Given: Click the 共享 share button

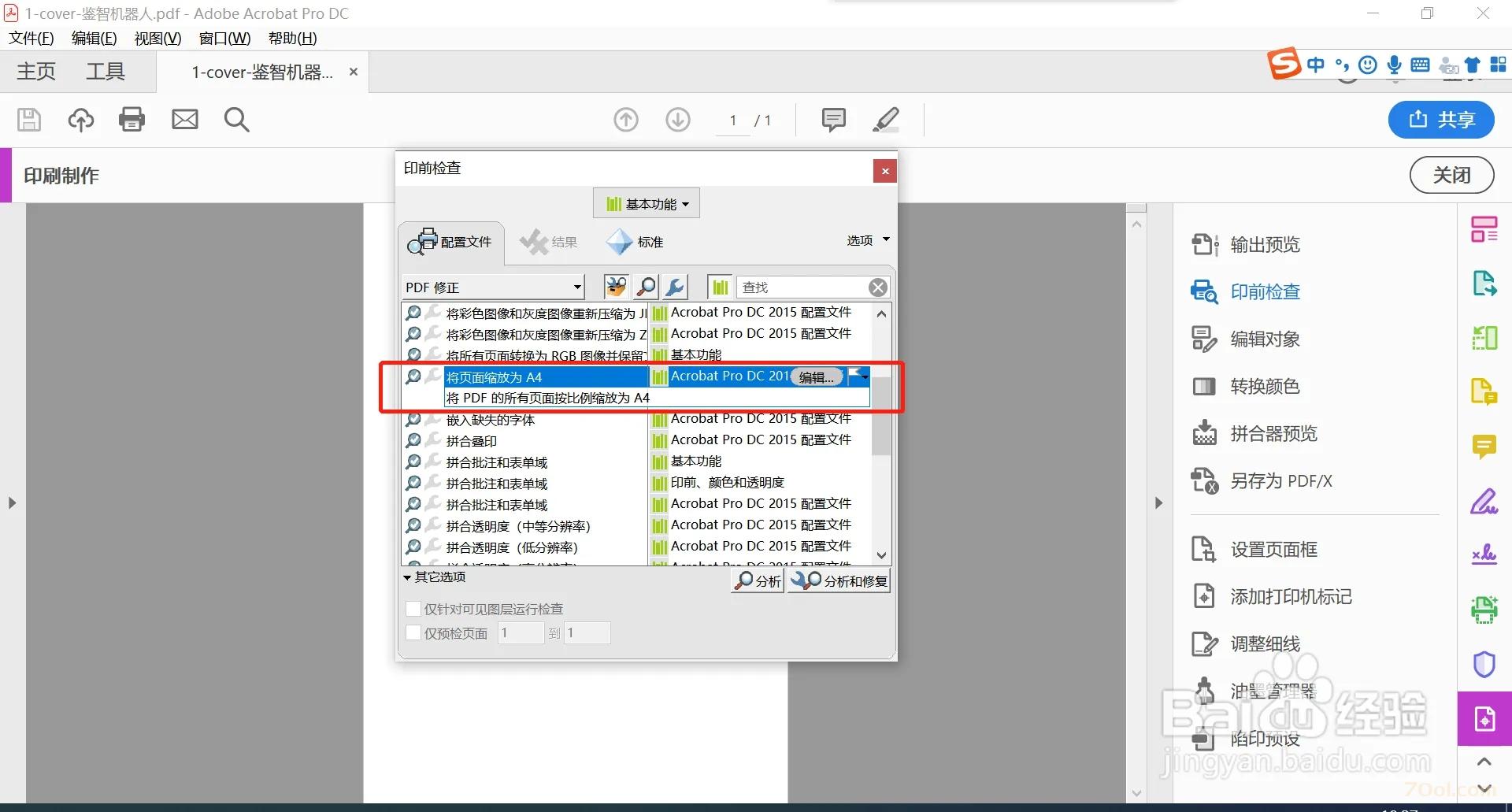Looking at the screenshot, I should click(1440, 120).
